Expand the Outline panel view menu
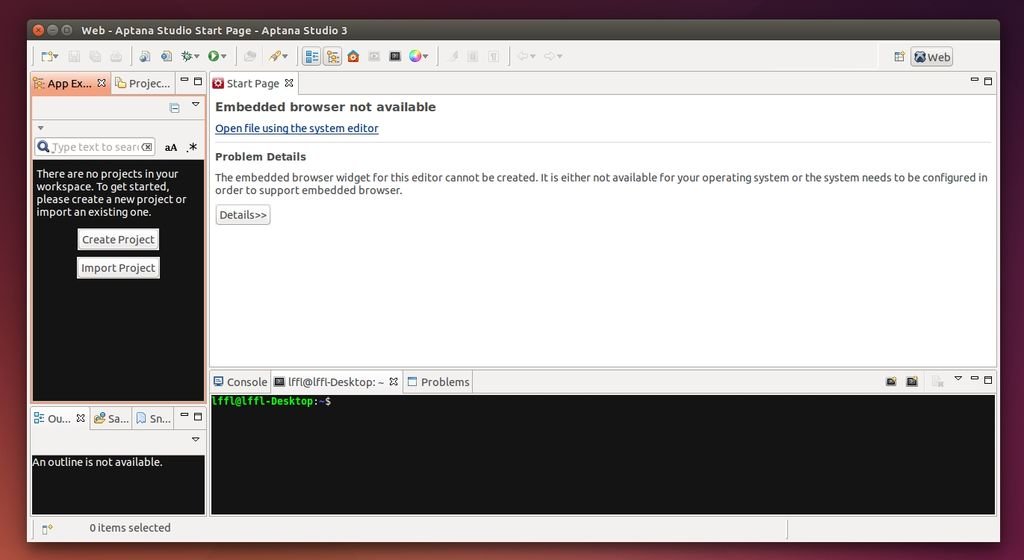 click(x=196, y=439)
